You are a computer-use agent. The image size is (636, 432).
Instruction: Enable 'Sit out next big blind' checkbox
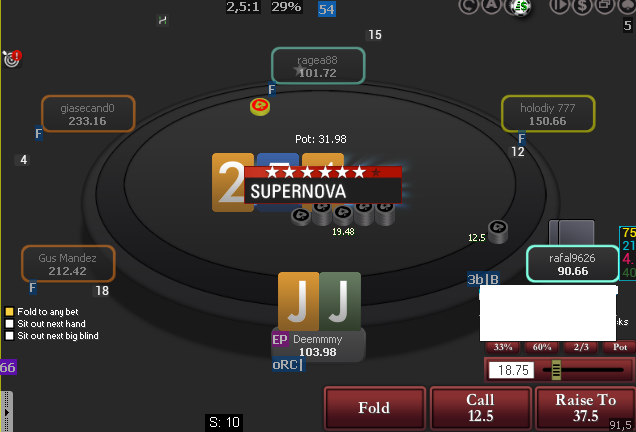point(9,336)
